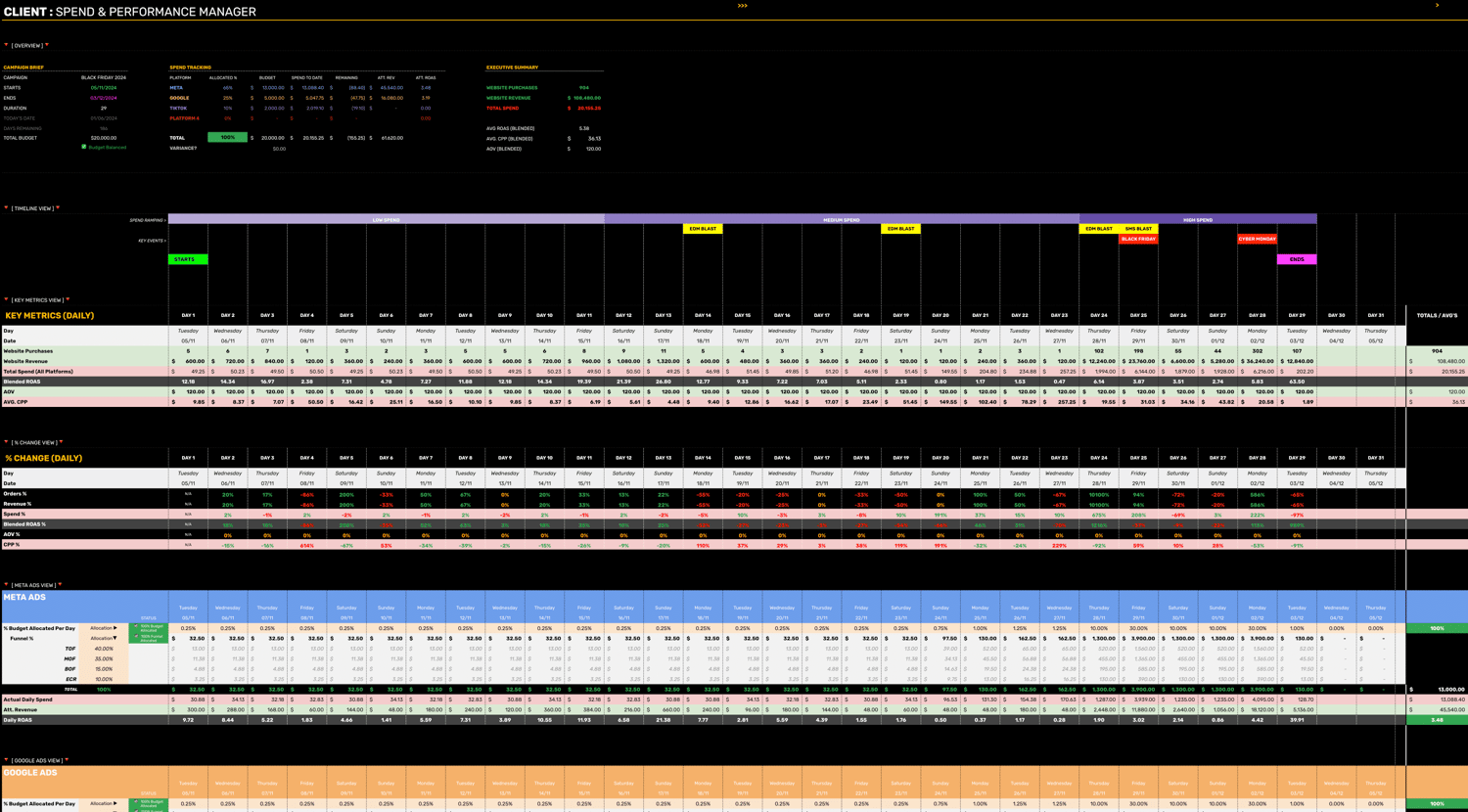Screen dimensions: 1468x812
Task: Select the campaign start date 05/11/2024
Action: [104, 88]
